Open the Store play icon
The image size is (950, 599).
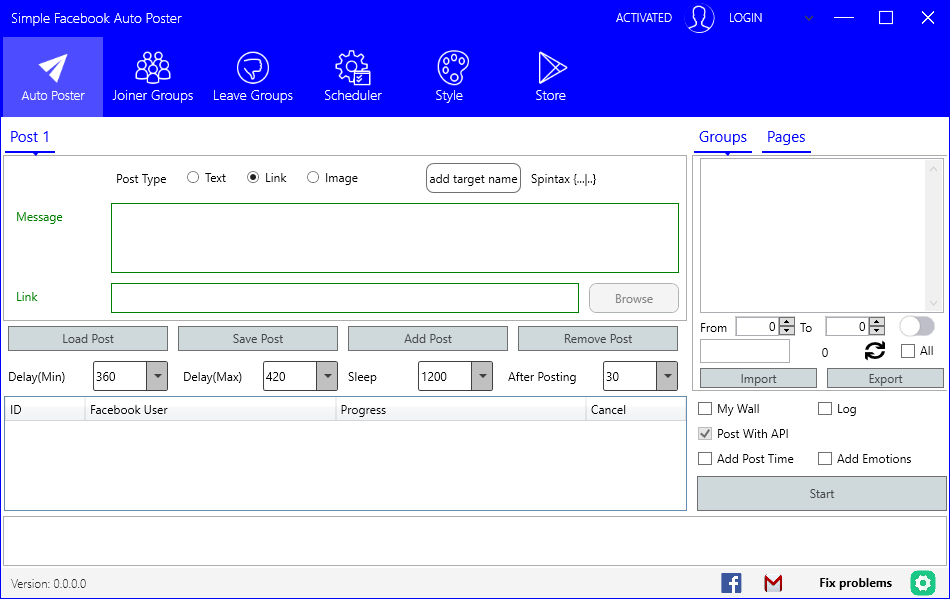pos(551,68)
